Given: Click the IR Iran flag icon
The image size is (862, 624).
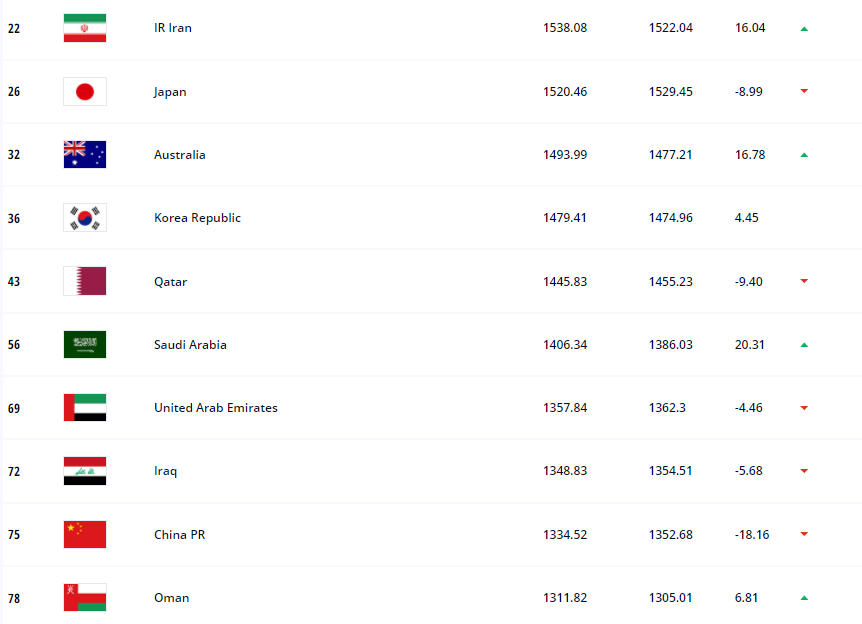Looking at the screenshot, I should pos(85,28).
